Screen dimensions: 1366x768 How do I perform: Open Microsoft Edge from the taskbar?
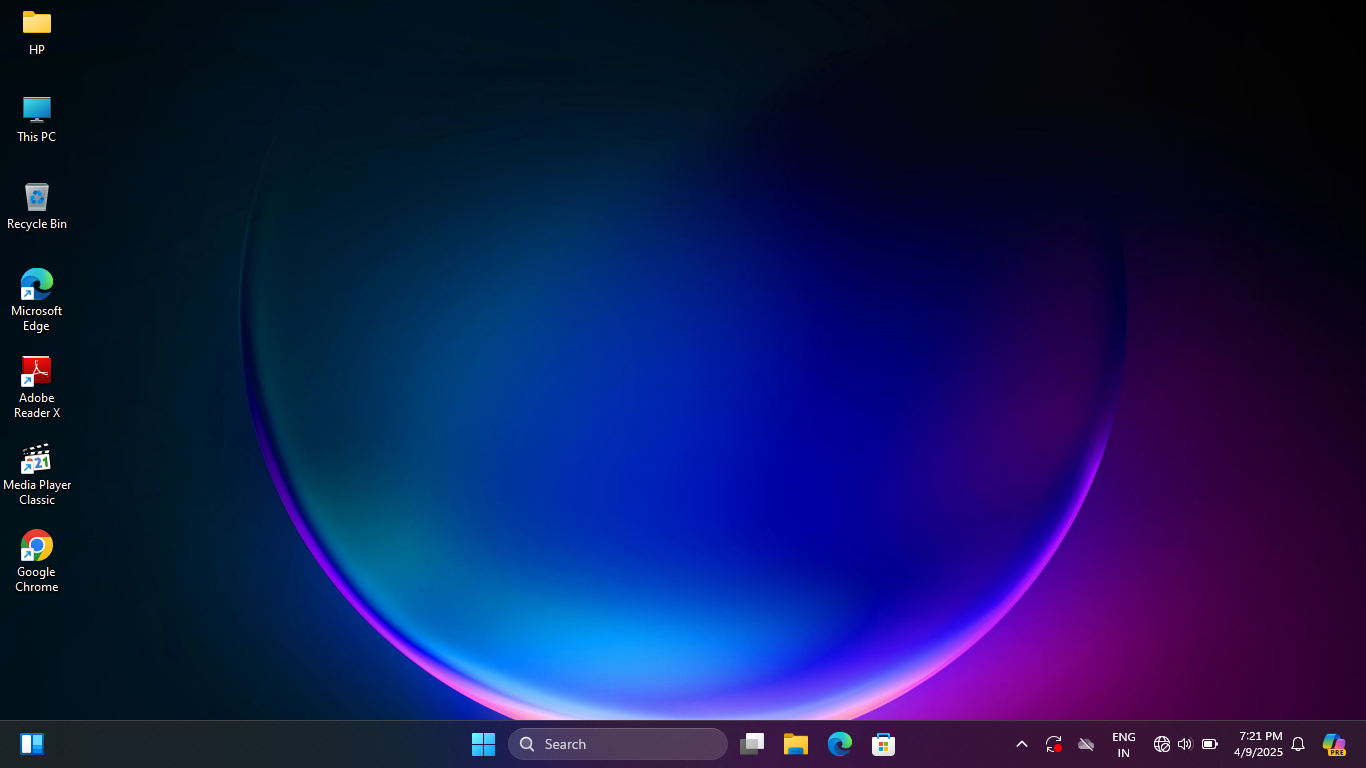point(840,744)
